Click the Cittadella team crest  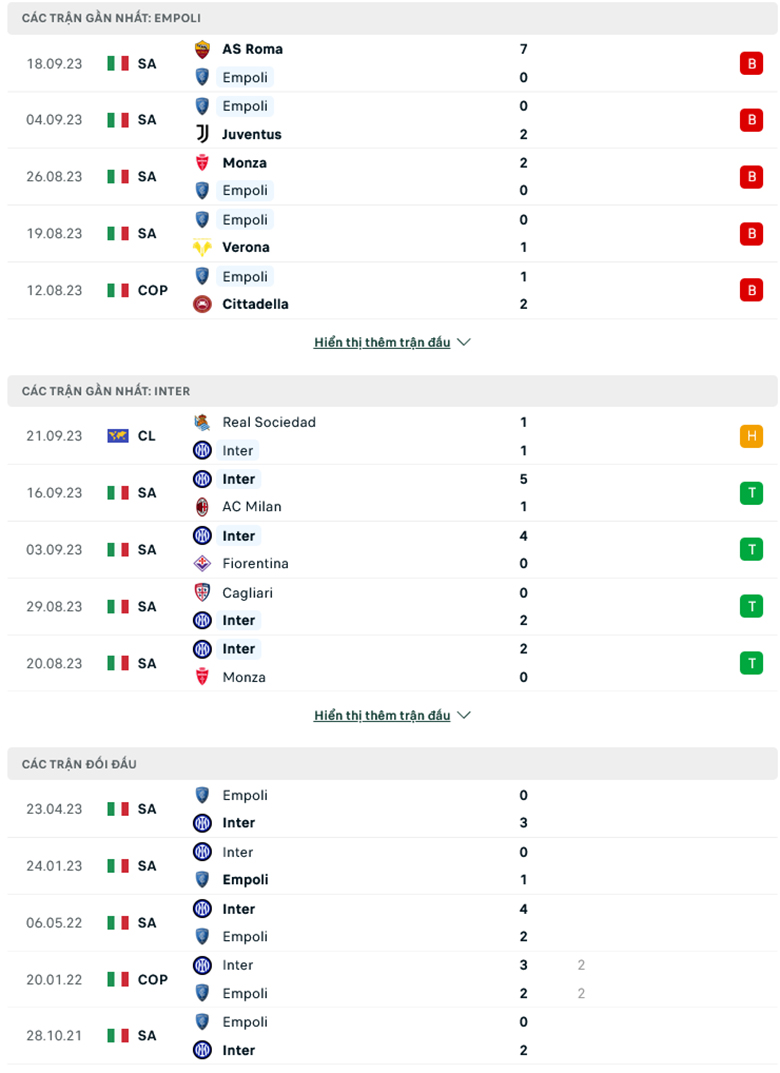click(x=201, y=304)
